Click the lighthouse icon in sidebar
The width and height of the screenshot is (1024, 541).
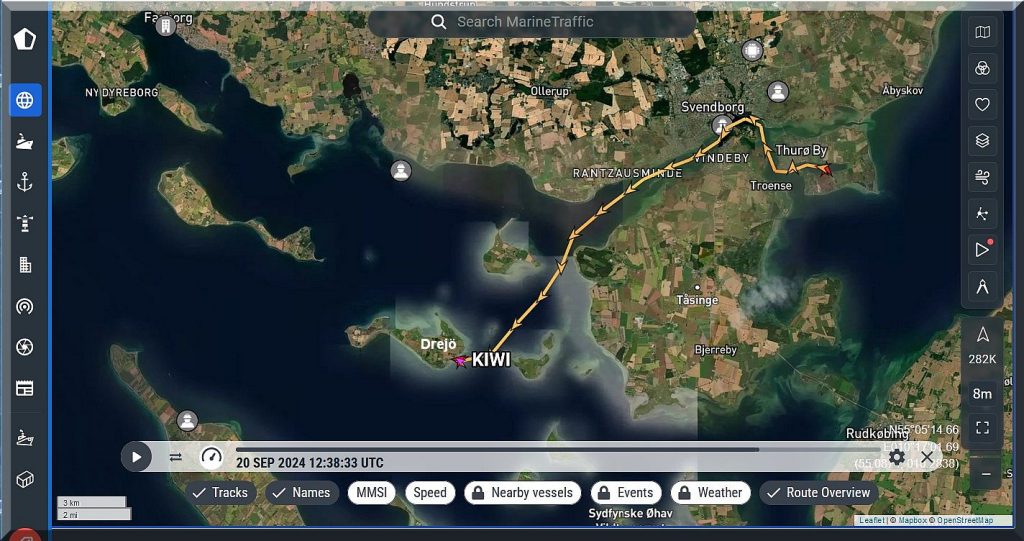tap(25, 223)
